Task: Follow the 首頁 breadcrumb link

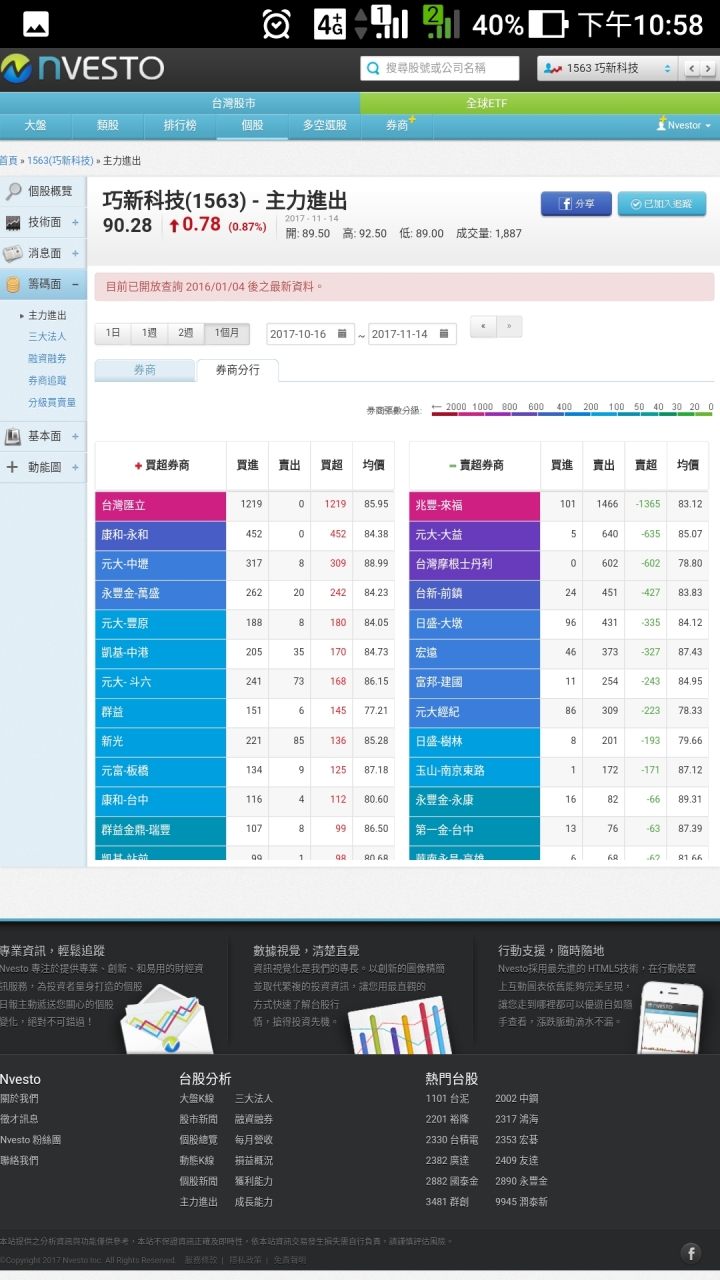Action: point(9,160)
